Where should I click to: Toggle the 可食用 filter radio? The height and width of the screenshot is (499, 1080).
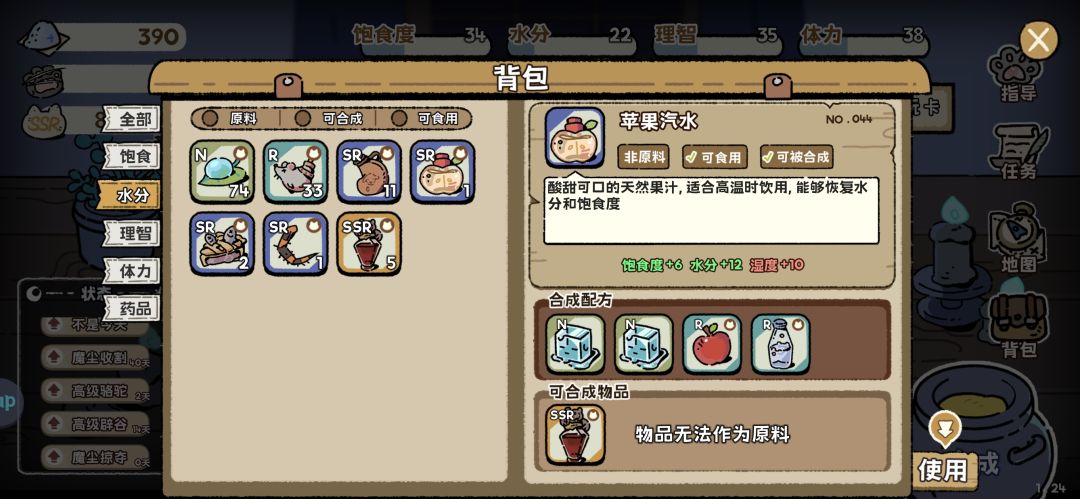tap(399, 119)
